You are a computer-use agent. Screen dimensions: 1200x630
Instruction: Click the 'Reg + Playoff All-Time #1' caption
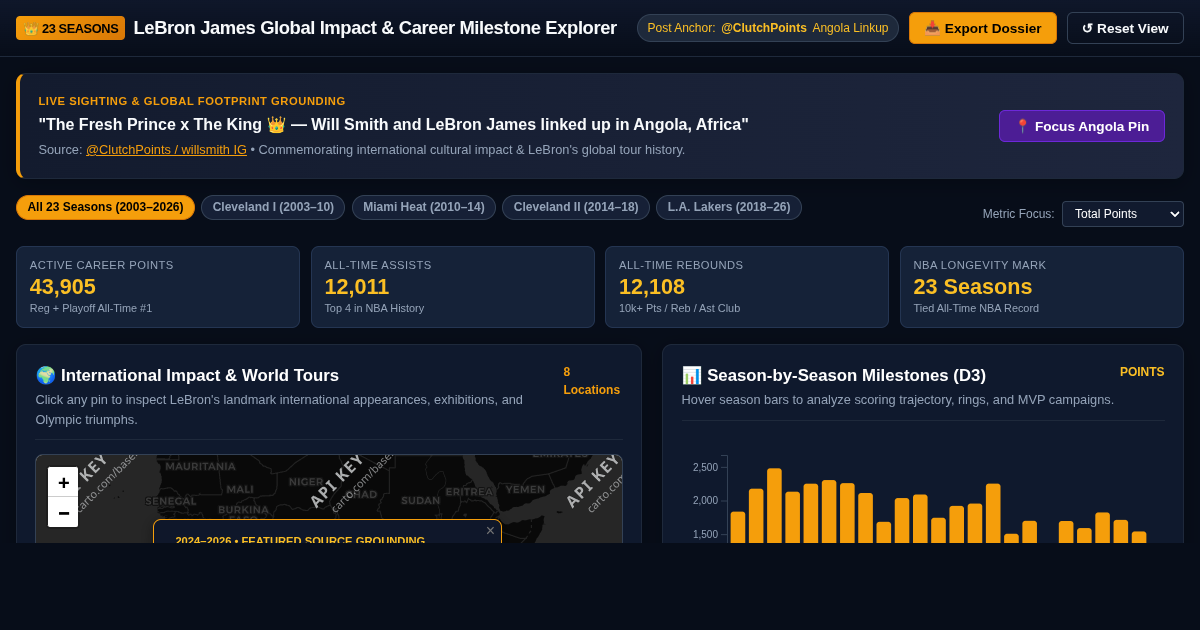pyautogui.click(x=91, y=308)
